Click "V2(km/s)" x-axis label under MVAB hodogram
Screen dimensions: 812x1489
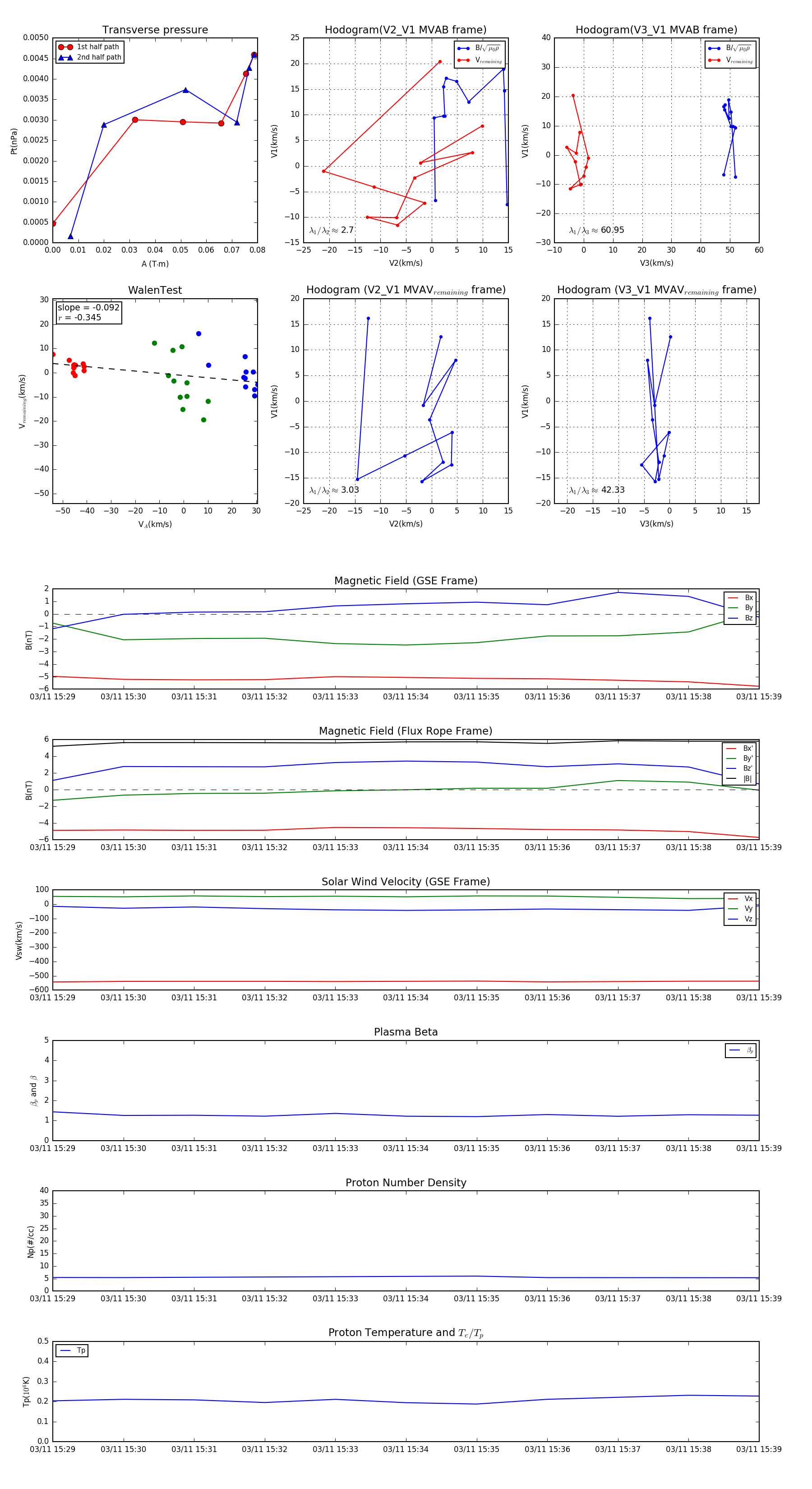[x=406, y=263]
